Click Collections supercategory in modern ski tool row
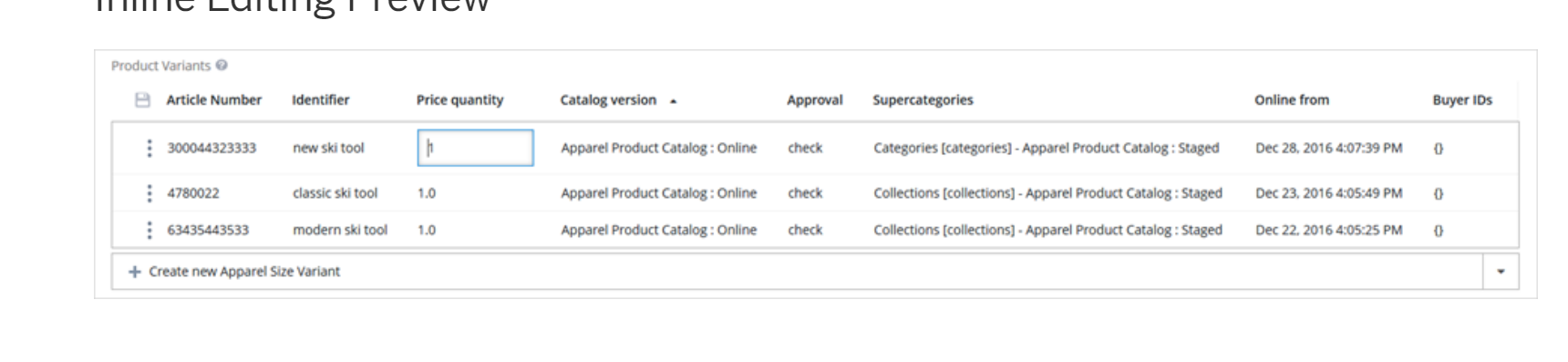This screenshot has width=1568, height=362. [1047, 230]
